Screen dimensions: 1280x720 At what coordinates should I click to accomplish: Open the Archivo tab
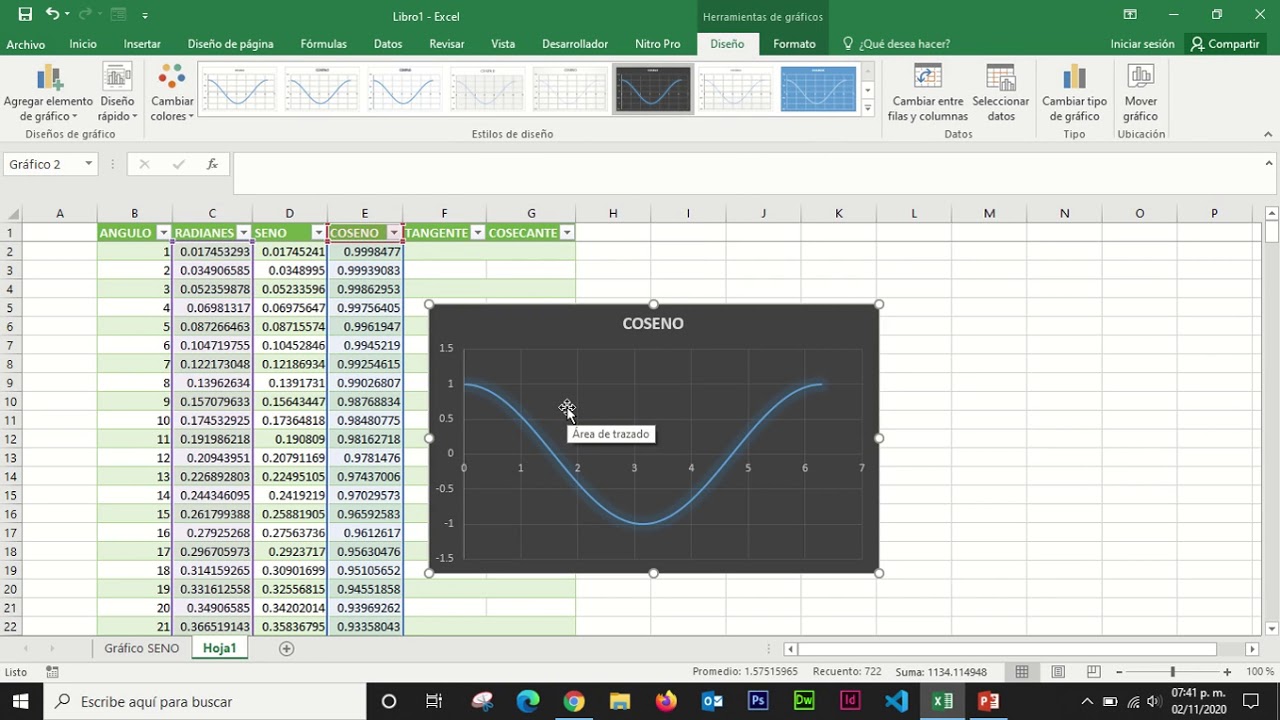coord(26,44)
